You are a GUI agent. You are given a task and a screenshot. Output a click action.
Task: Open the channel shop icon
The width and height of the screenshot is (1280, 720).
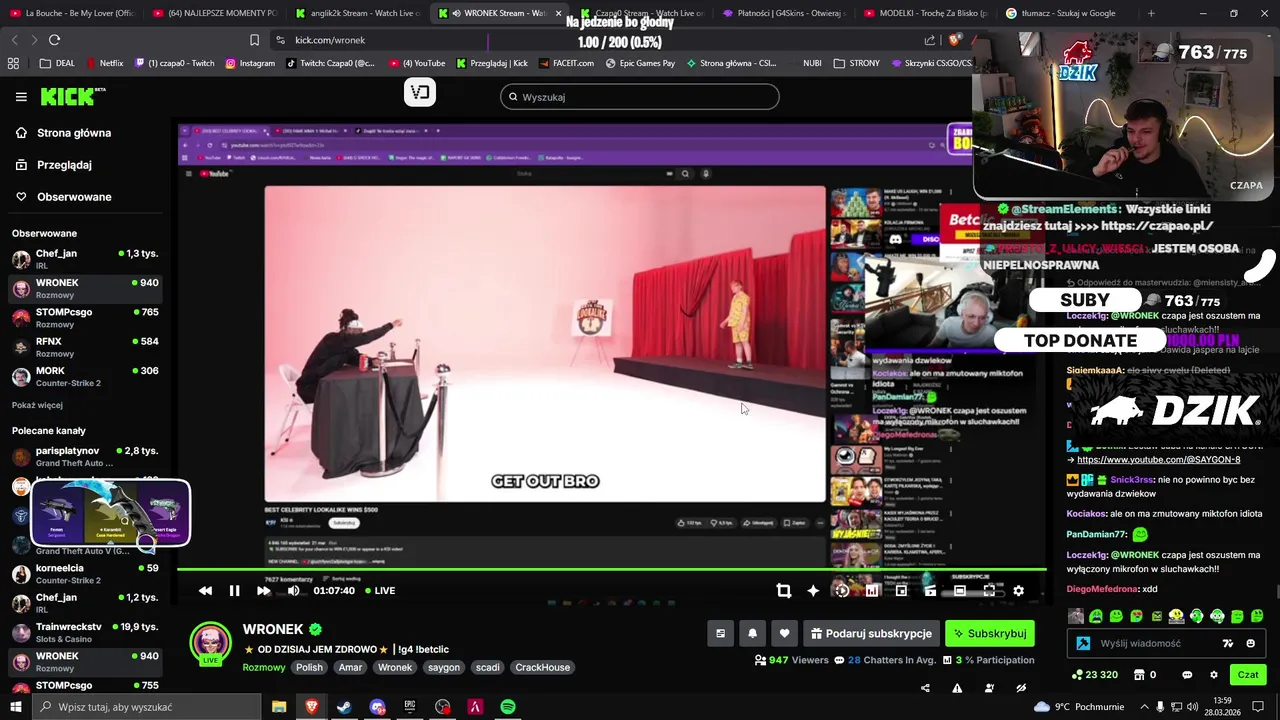1139,675
